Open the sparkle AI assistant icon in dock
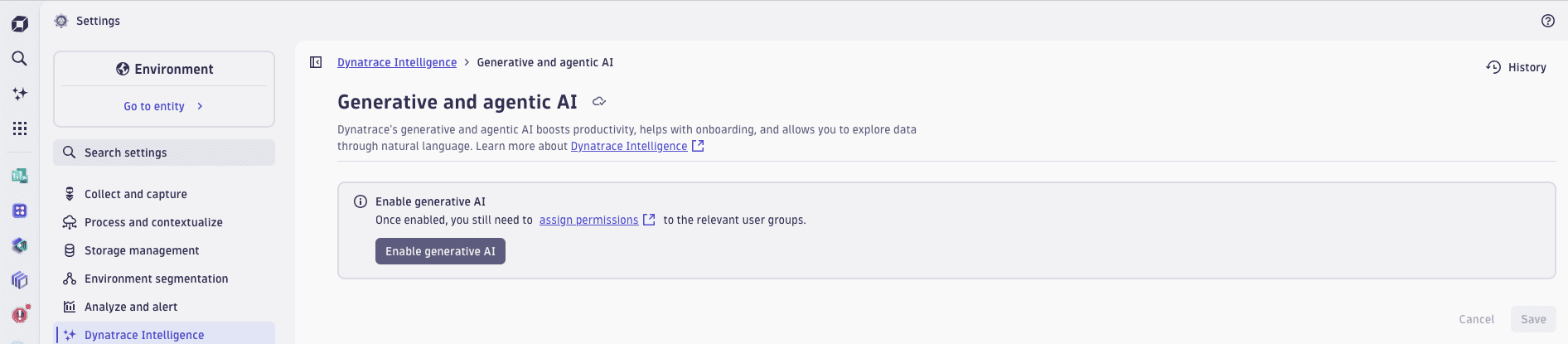 pyautogui.click(x=20, y=94)
